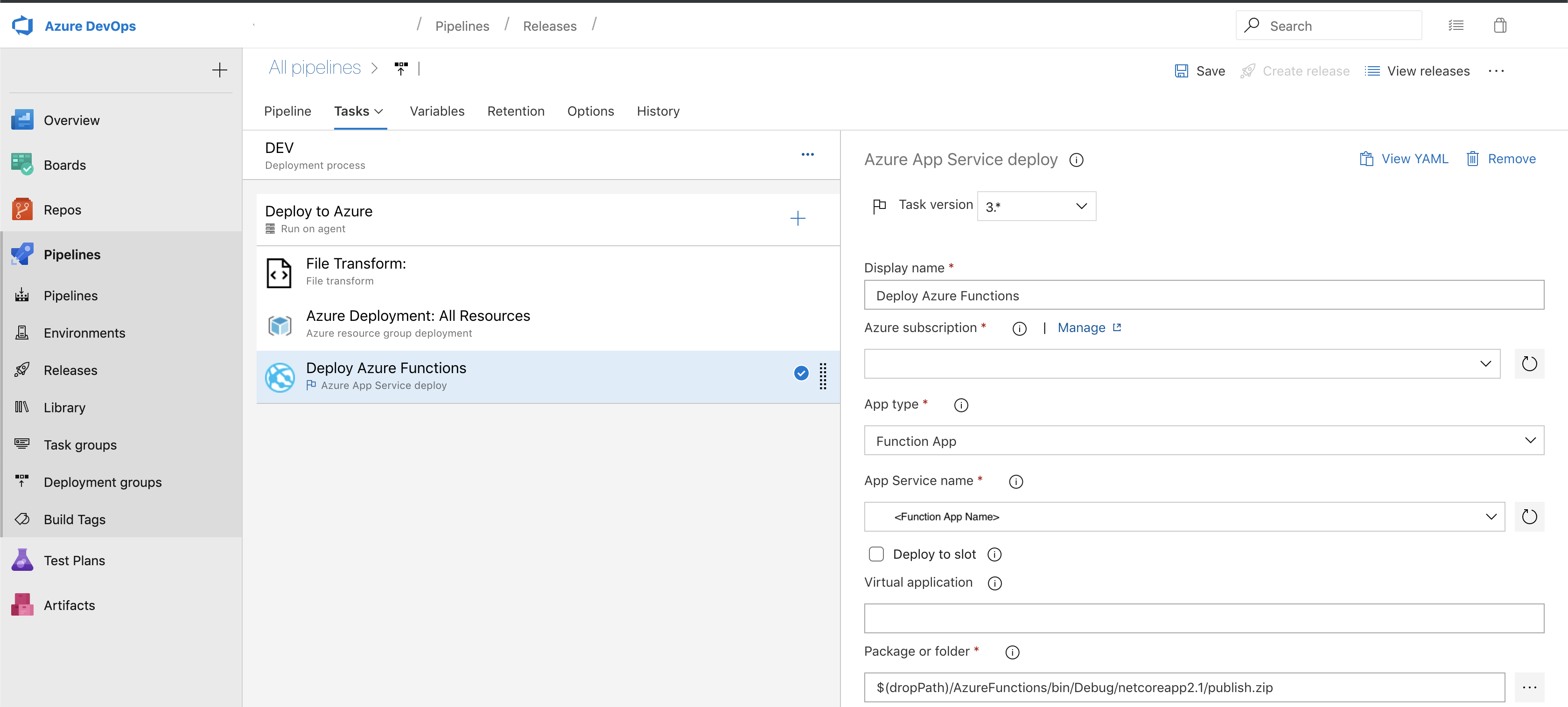The image size is (1568, 707).
Task: Click View releases button
Action: (x=1417, y=71)
